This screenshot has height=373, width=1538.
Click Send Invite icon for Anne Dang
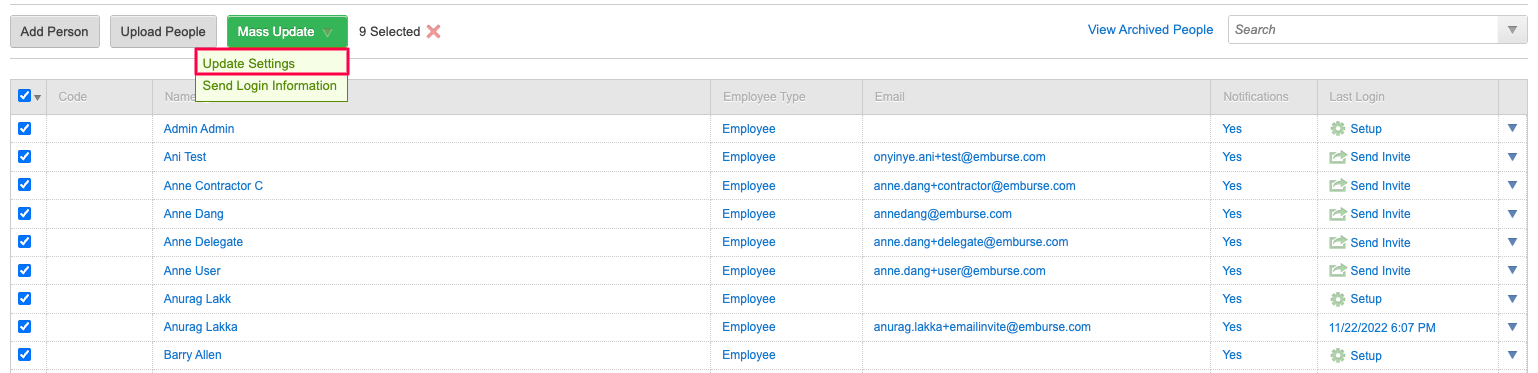click(1338, 214)
